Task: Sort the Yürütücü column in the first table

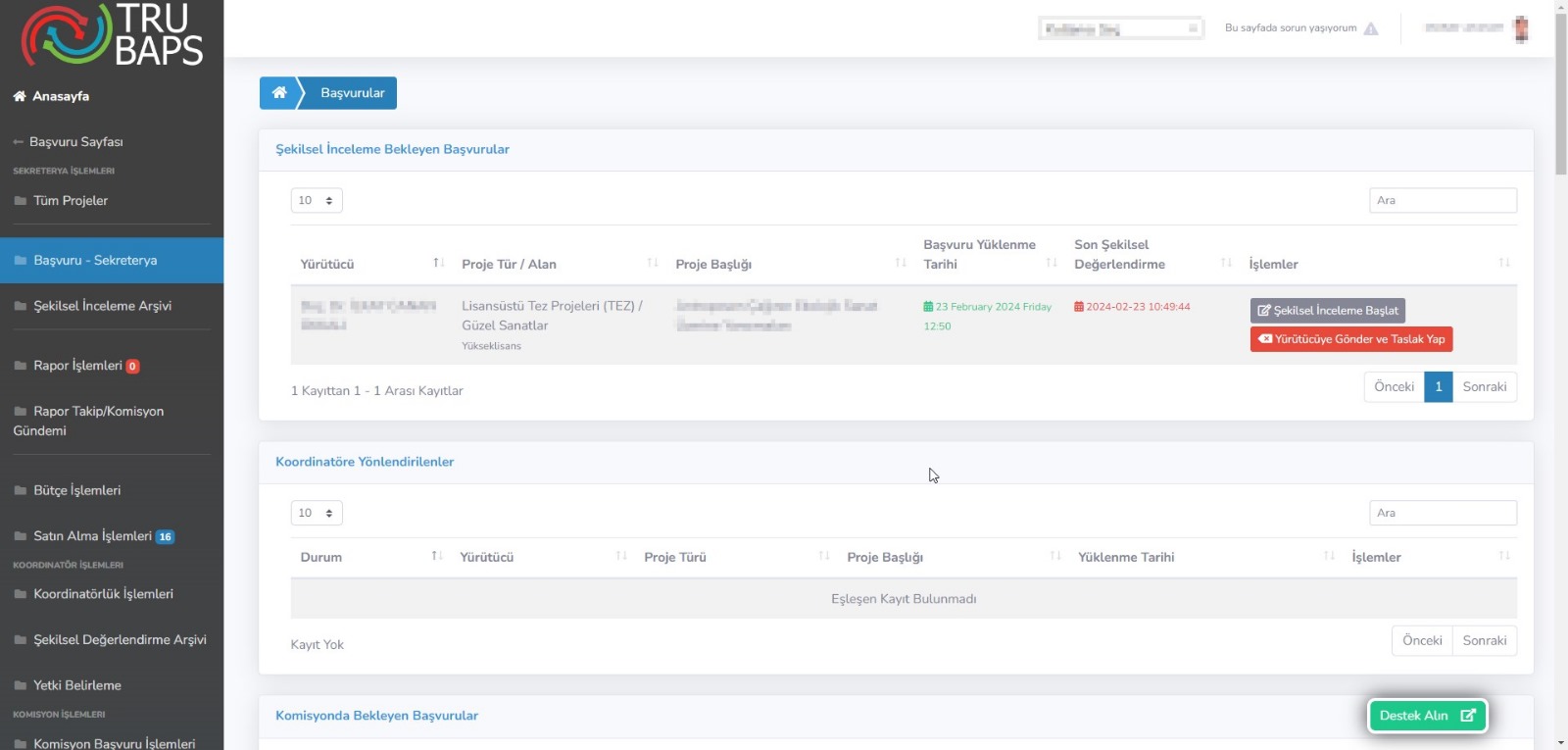Action: point(438,263)
